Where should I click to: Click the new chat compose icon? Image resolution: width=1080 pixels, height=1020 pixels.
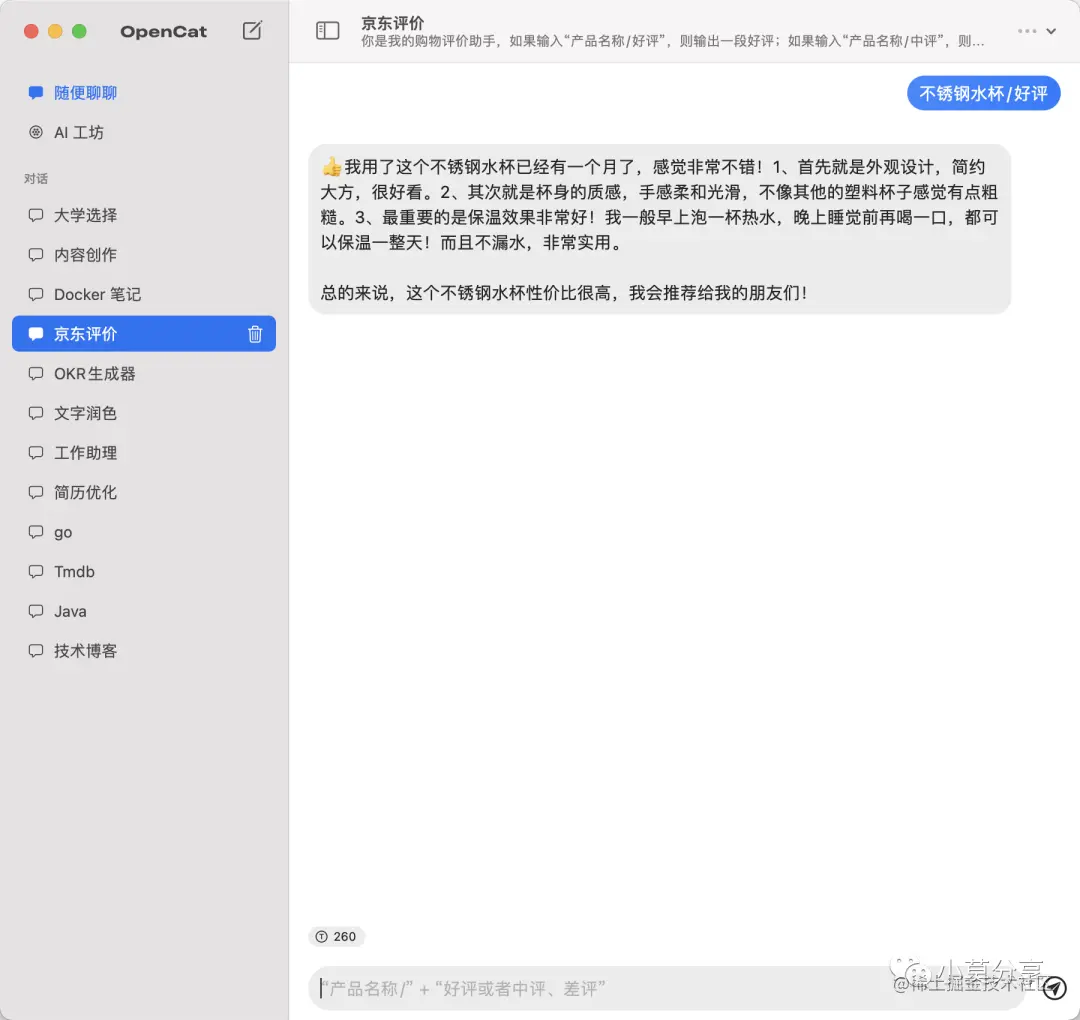[252, 30]
